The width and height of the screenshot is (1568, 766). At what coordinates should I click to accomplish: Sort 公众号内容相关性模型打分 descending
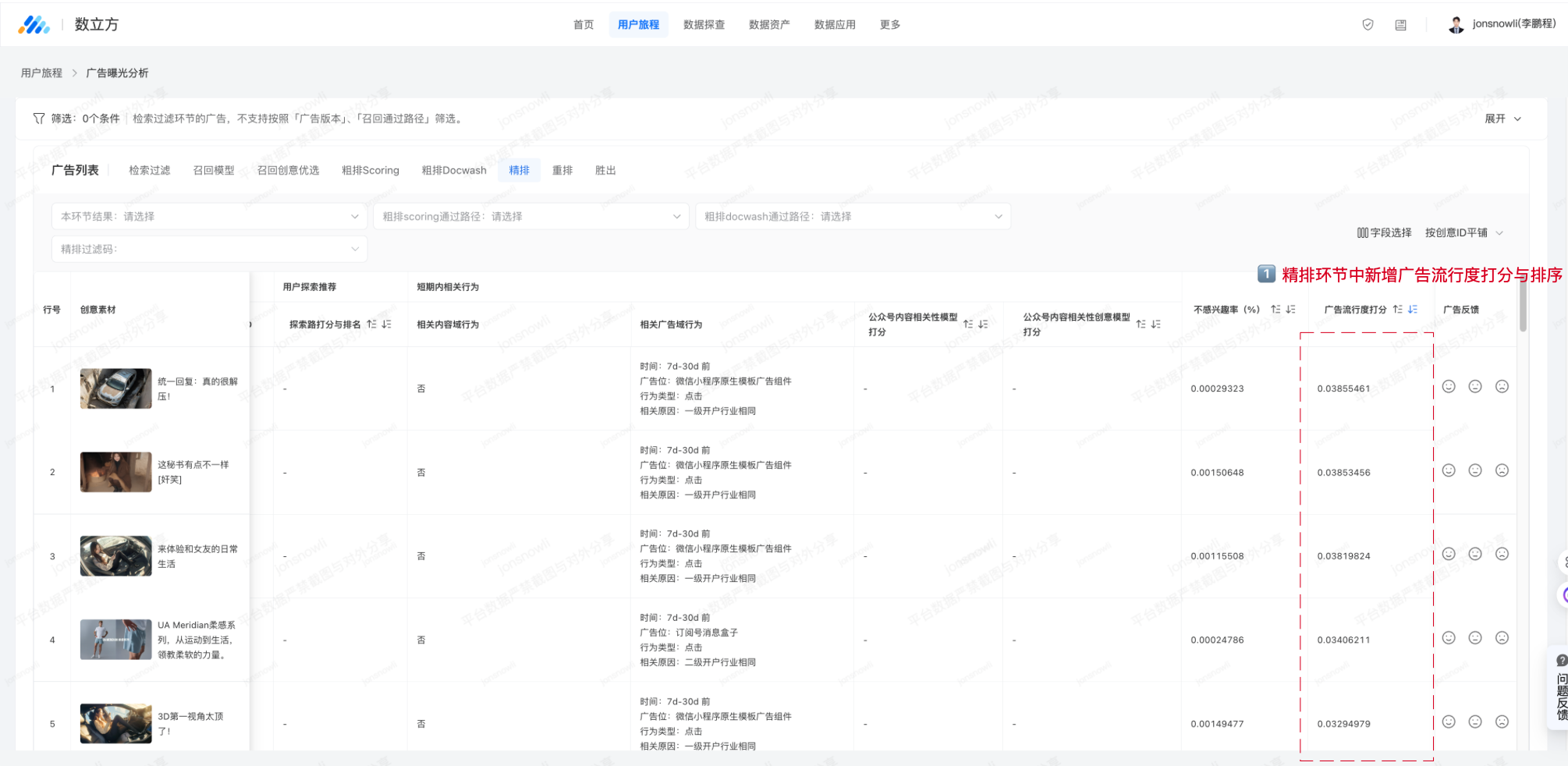[984, 324]
